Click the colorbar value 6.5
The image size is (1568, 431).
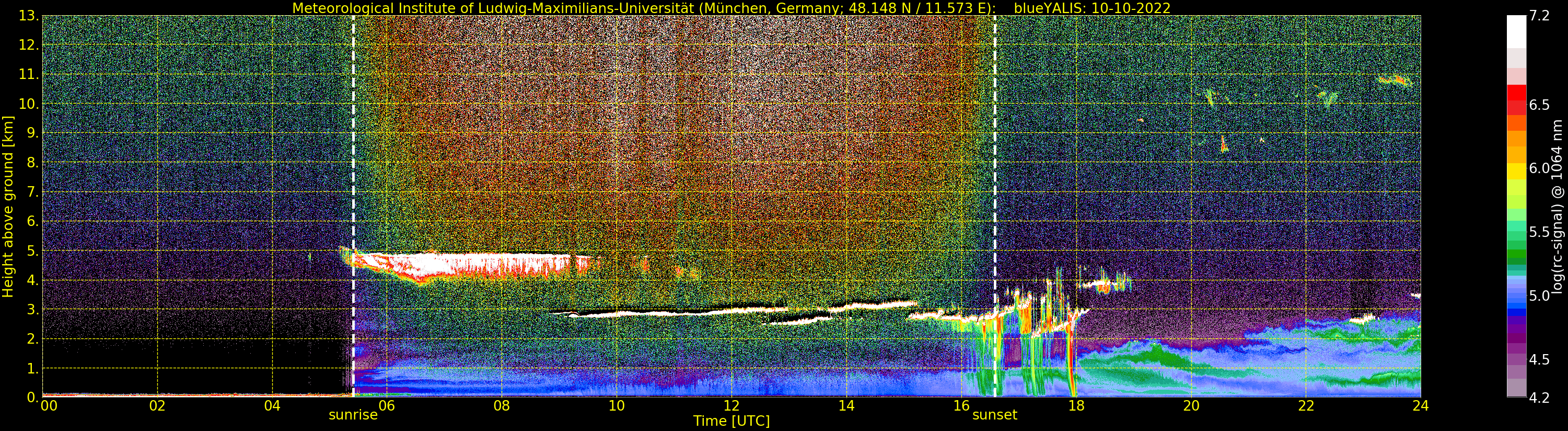pos(1539,105)
